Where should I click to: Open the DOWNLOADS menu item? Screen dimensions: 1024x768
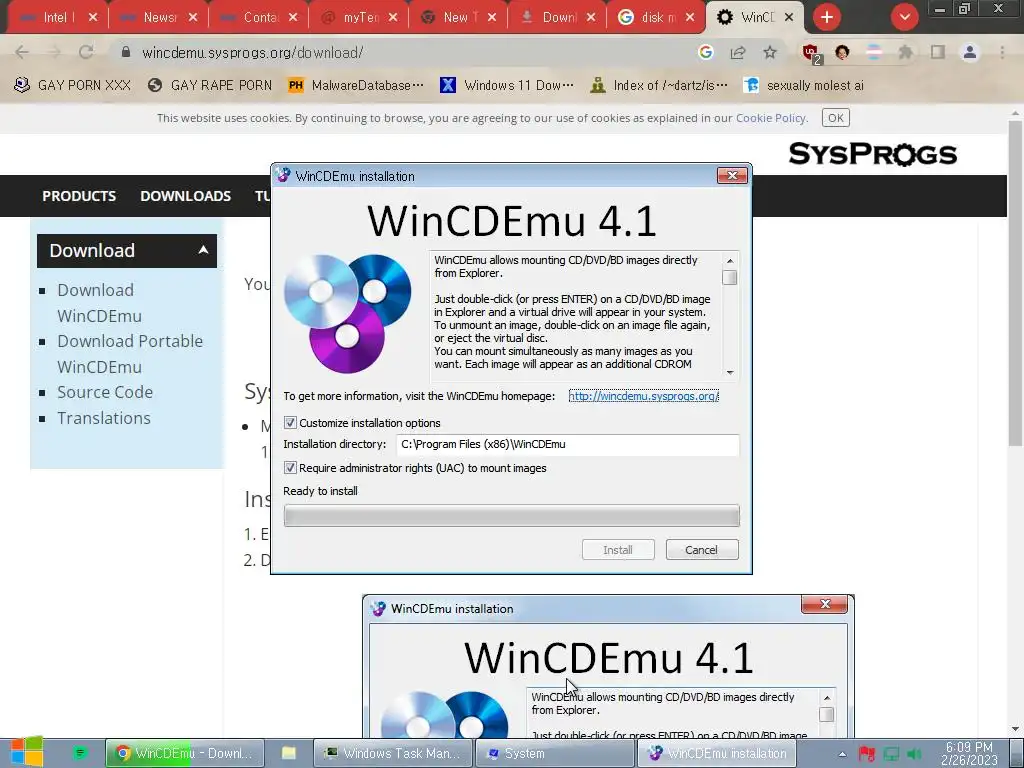[185, 196]
